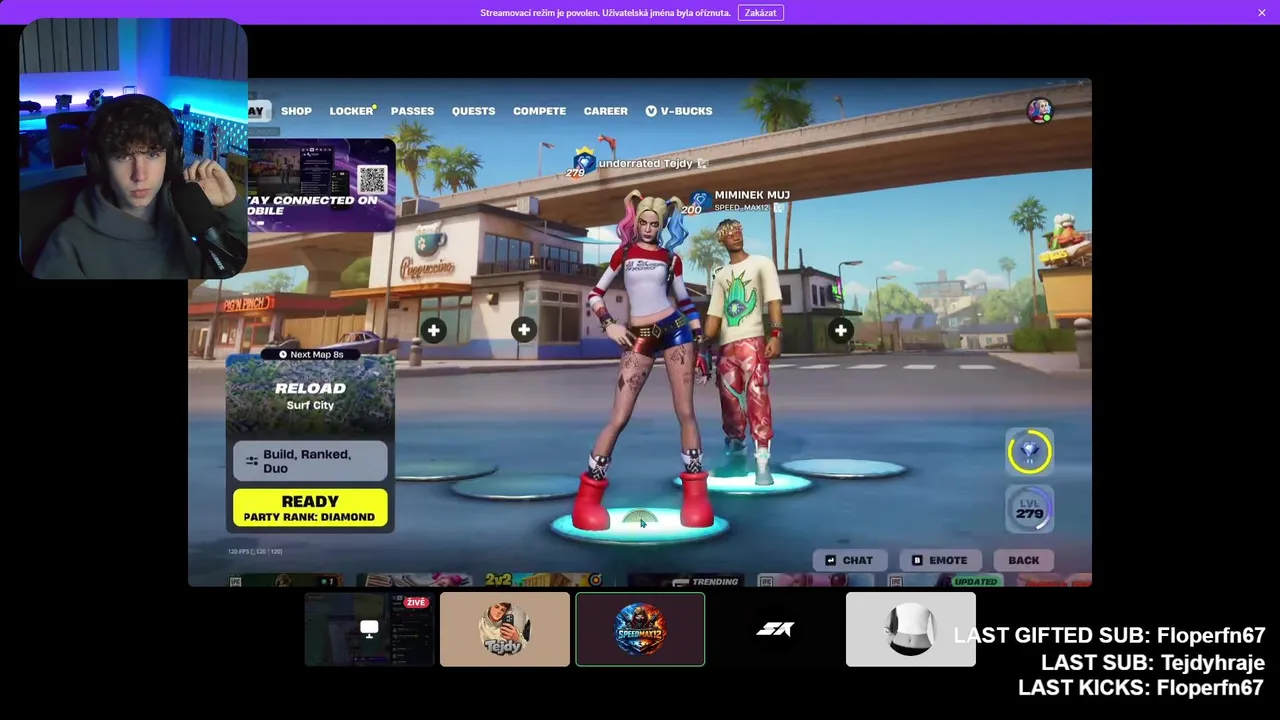The width and height of the screenshot is (1280, 720).
Task: Select the SPEEDMAX12 participant tile
Action: click(640, 629)
